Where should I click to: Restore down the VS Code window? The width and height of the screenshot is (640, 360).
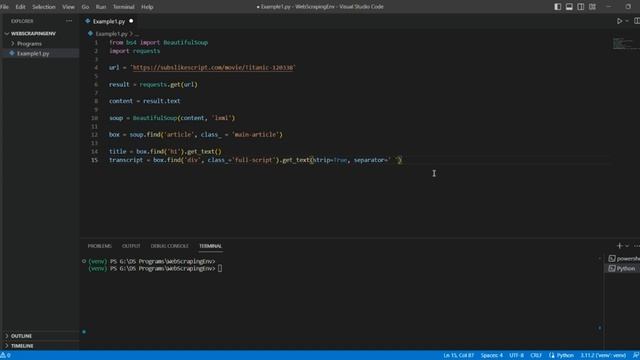click(x=628, y=7)
